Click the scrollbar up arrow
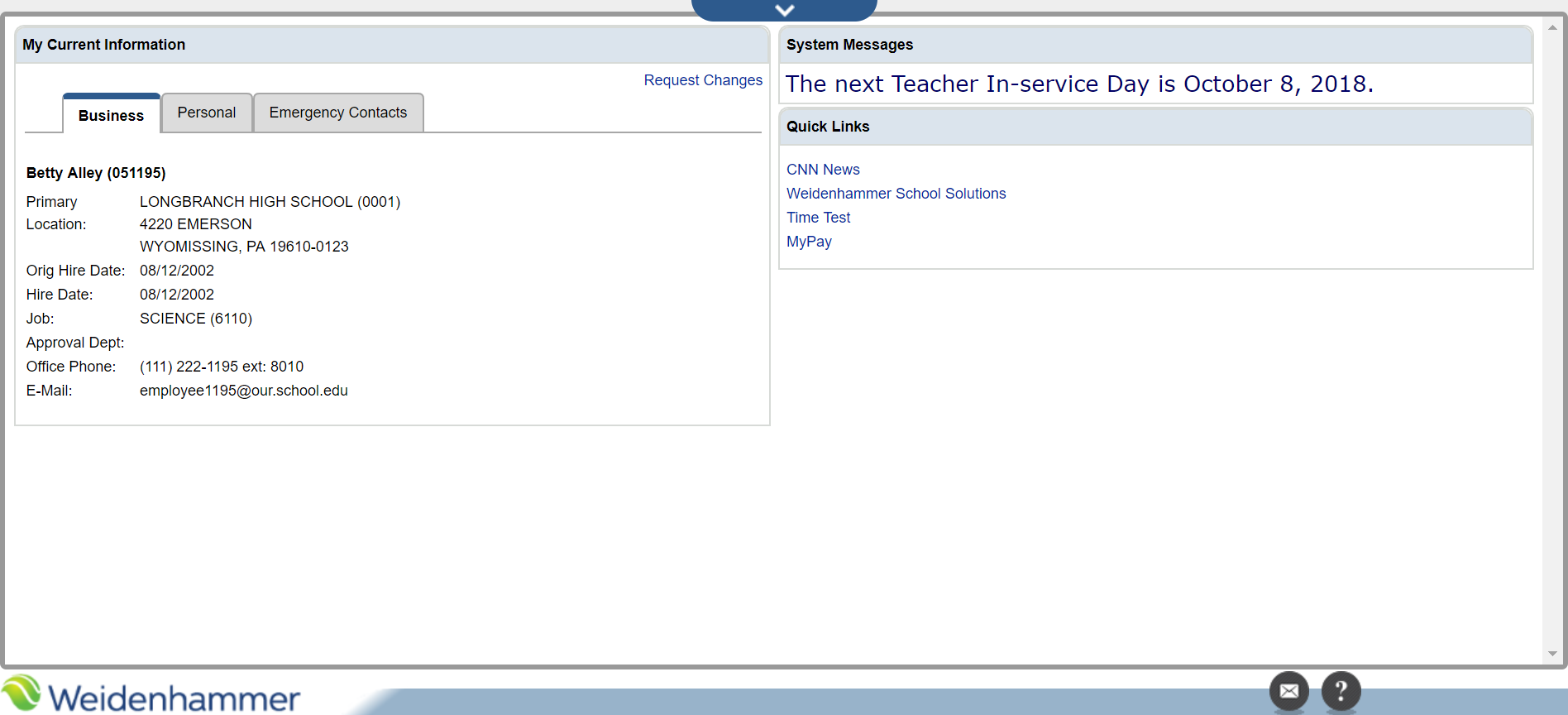This screenshot has height=715, width=1568. pyautogui.click(x=1552, y=27)
